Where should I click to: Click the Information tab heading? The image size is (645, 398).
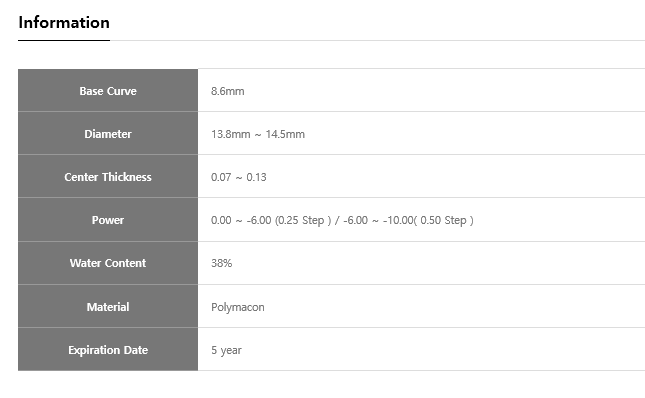point(64,23)
